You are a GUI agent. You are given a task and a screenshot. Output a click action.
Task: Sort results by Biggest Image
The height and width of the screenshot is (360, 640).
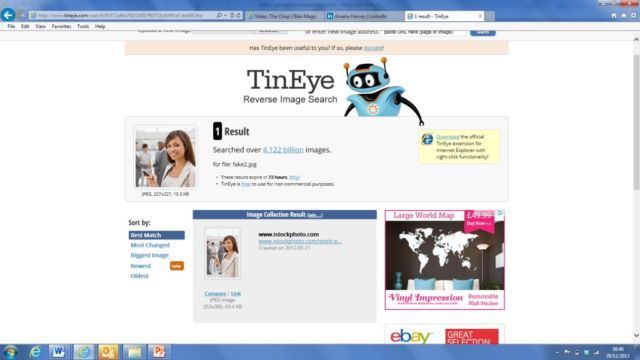click(149, 255)
